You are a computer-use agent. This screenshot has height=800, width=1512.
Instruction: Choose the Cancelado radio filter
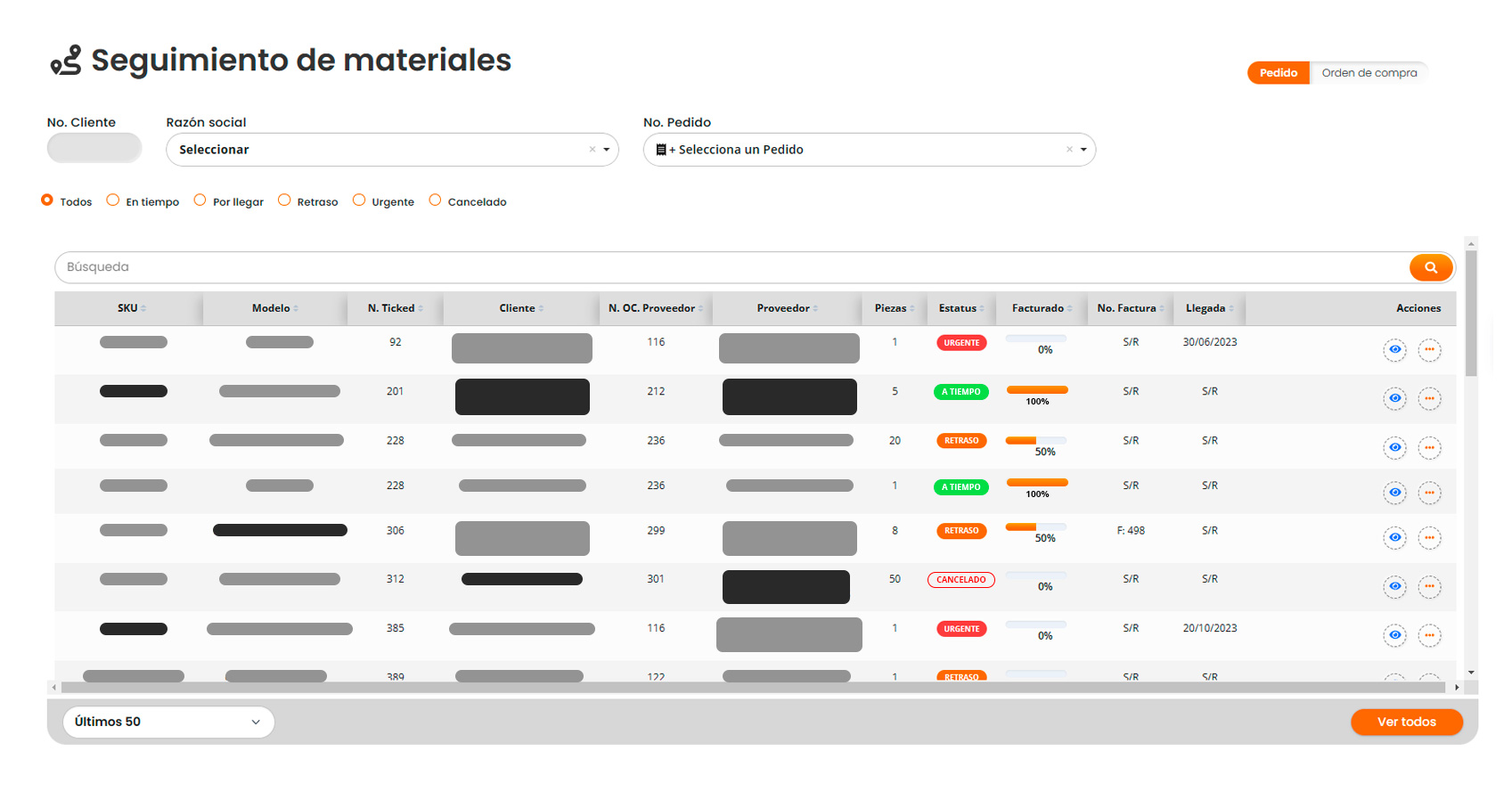point(435,200)
